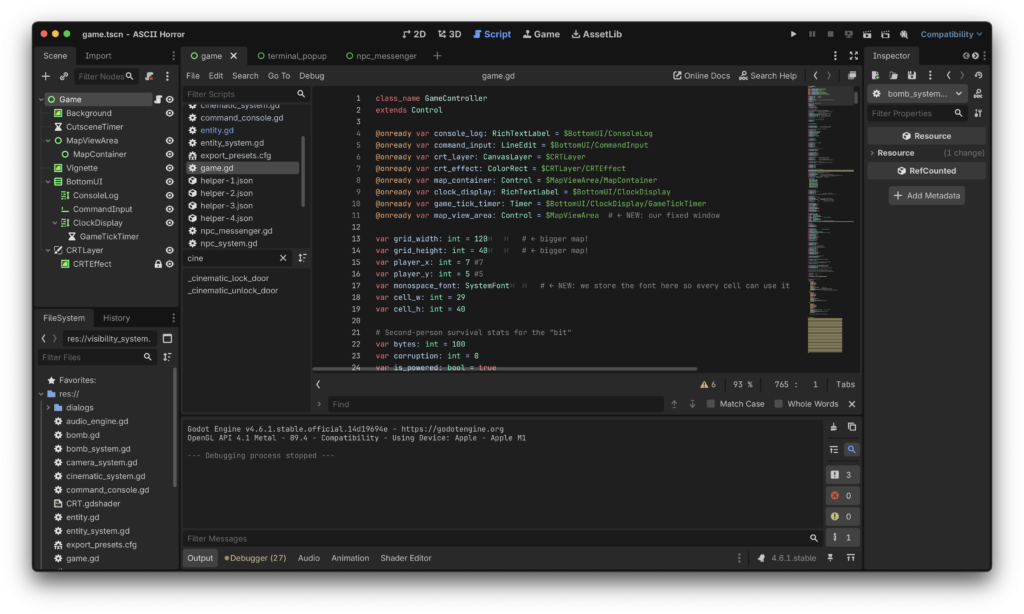This screenshot has height=614, width=1024.
Task: Click the save resource icon in Inspector
Action: pos(911,75)
